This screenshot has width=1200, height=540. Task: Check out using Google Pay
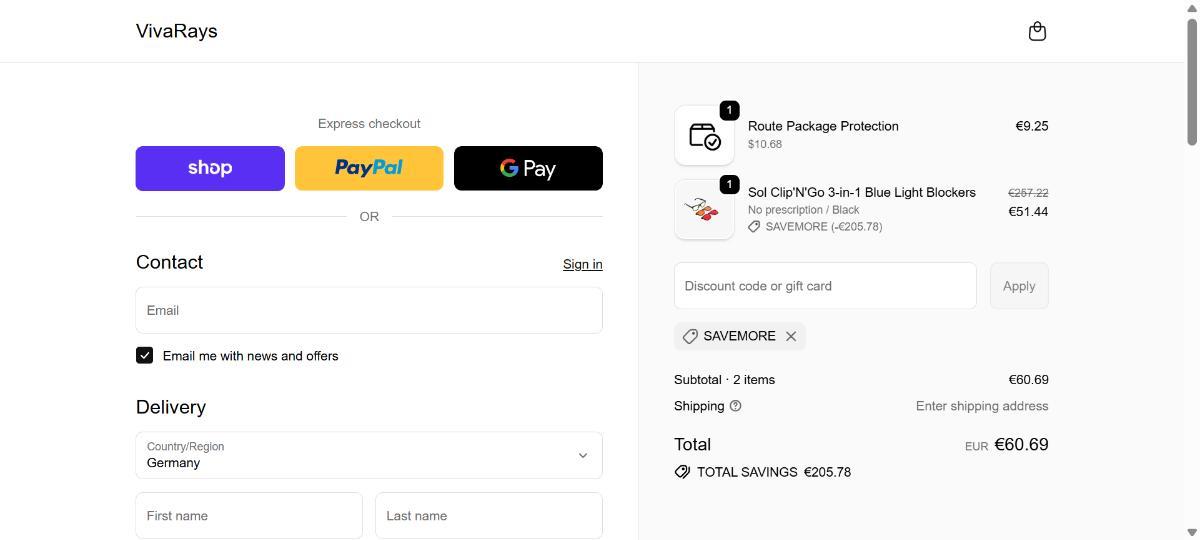pos(528,168)
